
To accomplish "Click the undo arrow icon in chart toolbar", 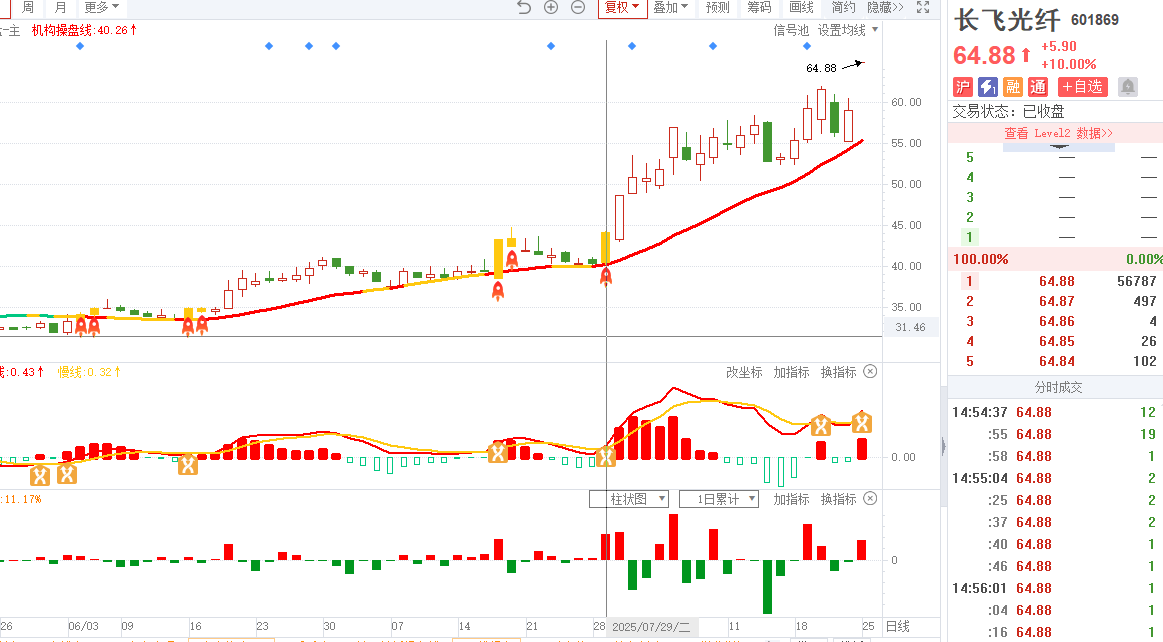I will 524,7.
